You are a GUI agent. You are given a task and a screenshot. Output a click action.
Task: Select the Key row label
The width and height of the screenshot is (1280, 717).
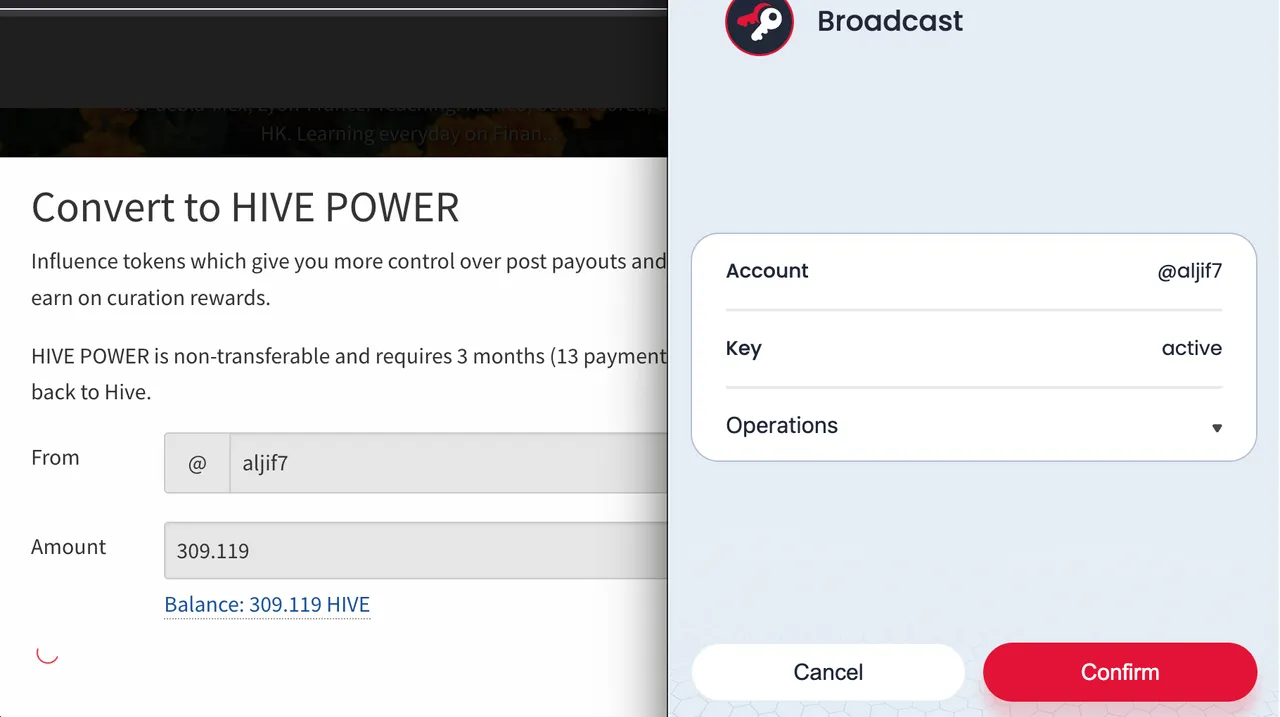744,349
